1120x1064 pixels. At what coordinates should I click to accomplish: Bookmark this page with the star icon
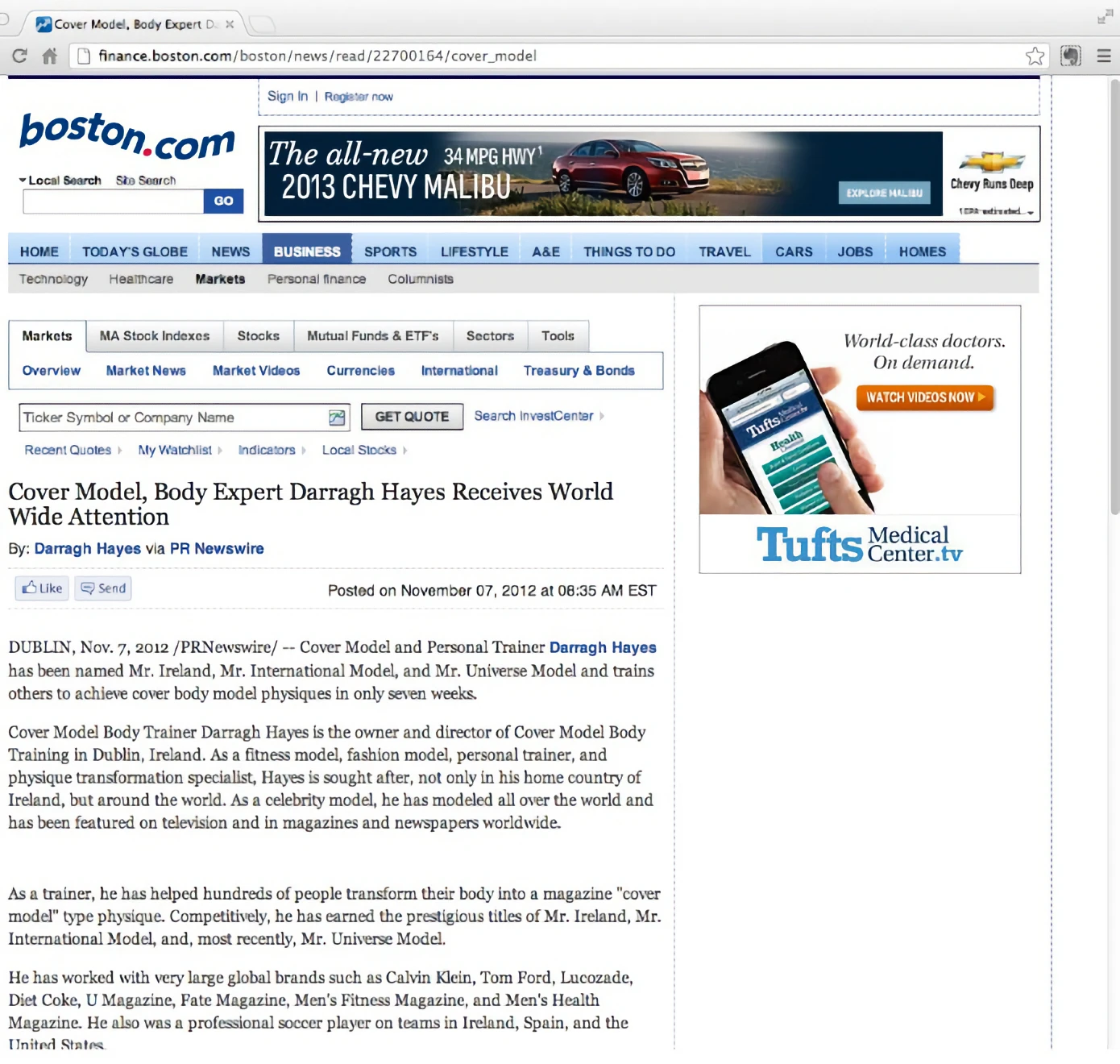click(1035, 56)
